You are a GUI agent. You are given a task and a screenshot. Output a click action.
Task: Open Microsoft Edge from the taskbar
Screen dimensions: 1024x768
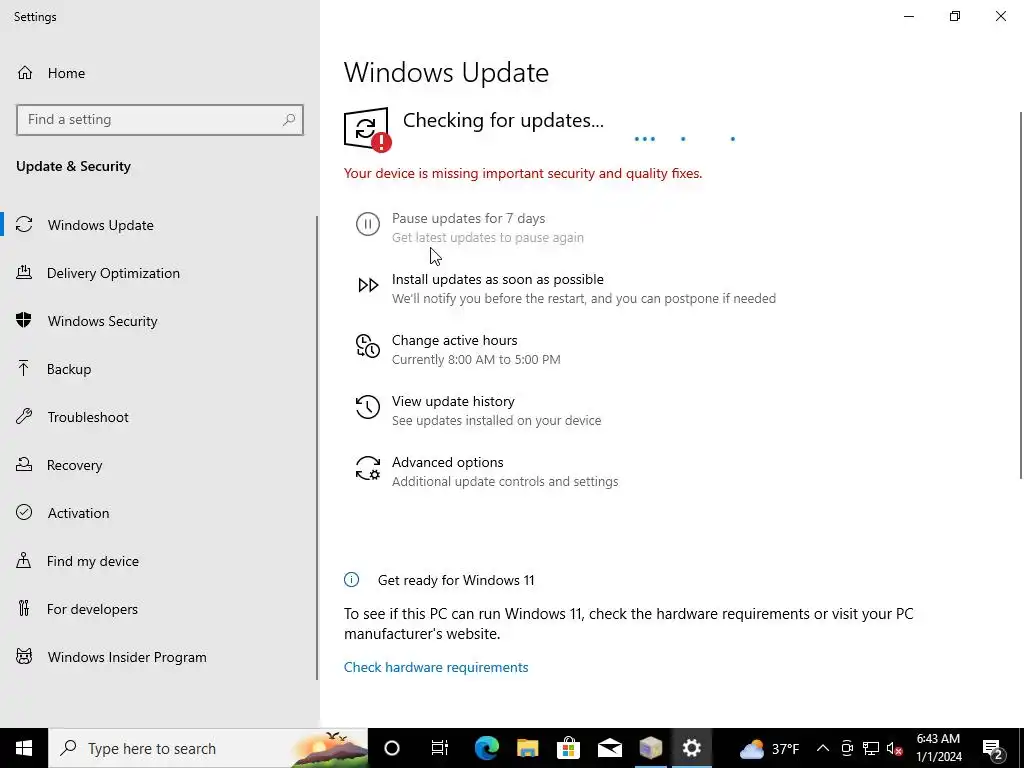(487, 748)
